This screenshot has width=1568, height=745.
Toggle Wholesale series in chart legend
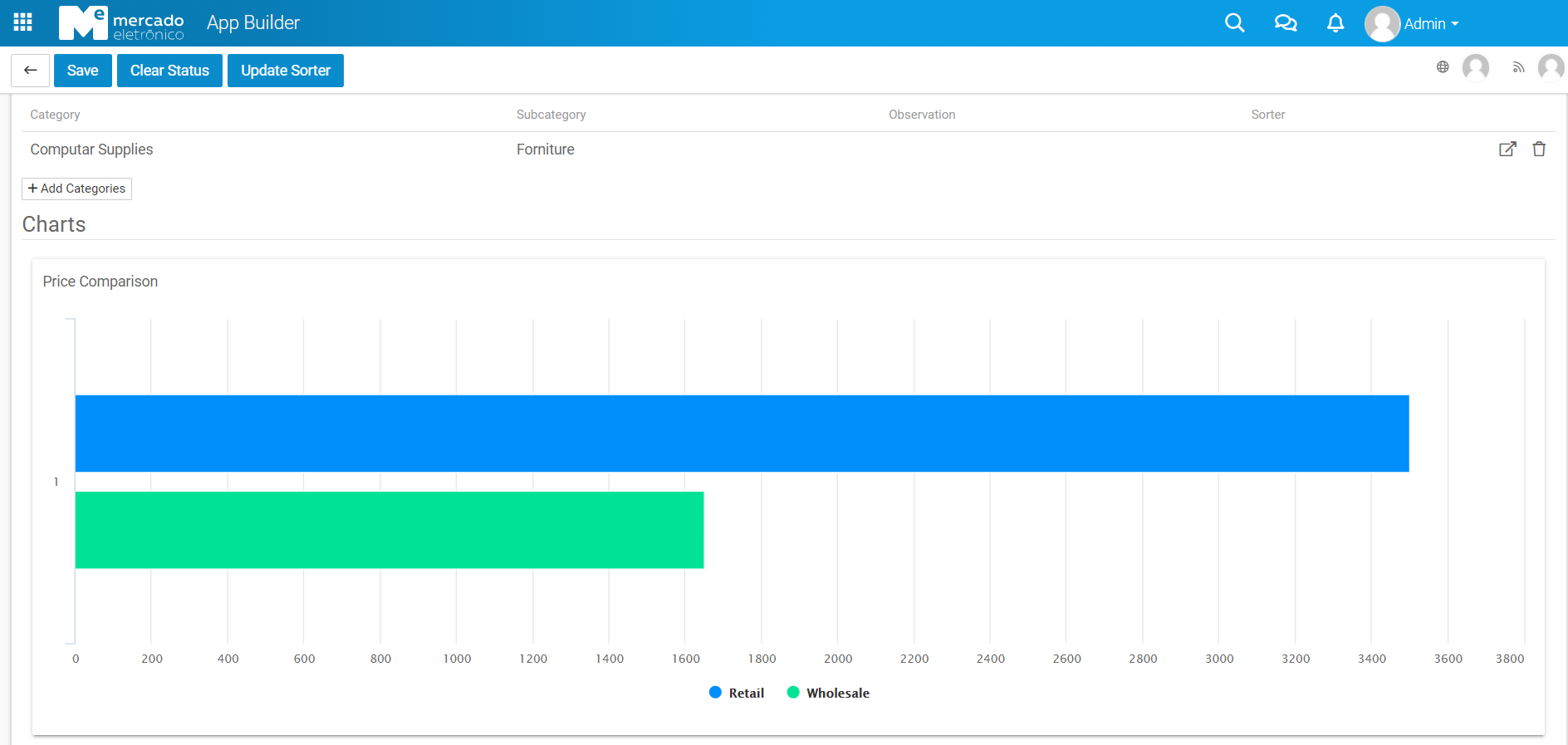(828, 693)
